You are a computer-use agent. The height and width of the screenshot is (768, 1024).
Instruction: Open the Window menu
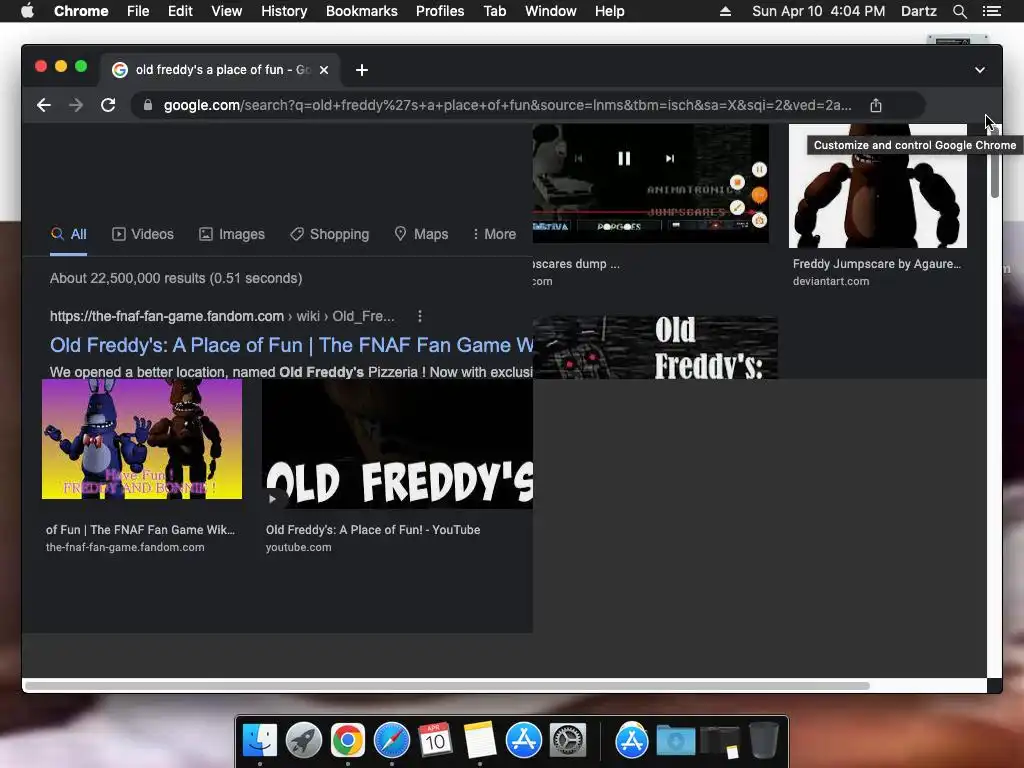(551, 11)
